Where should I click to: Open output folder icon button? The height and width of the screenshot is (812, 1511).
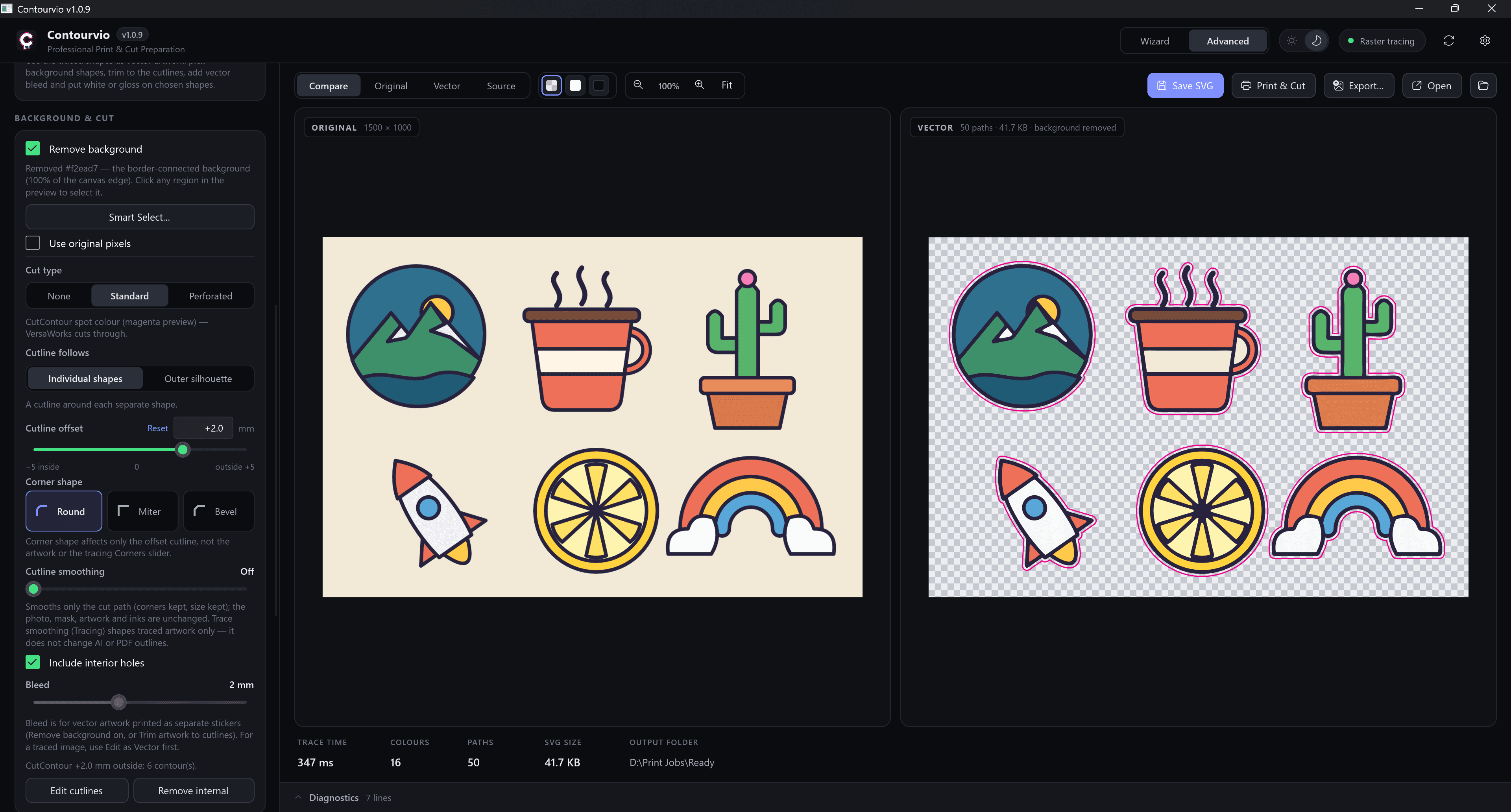point(1483,86)
